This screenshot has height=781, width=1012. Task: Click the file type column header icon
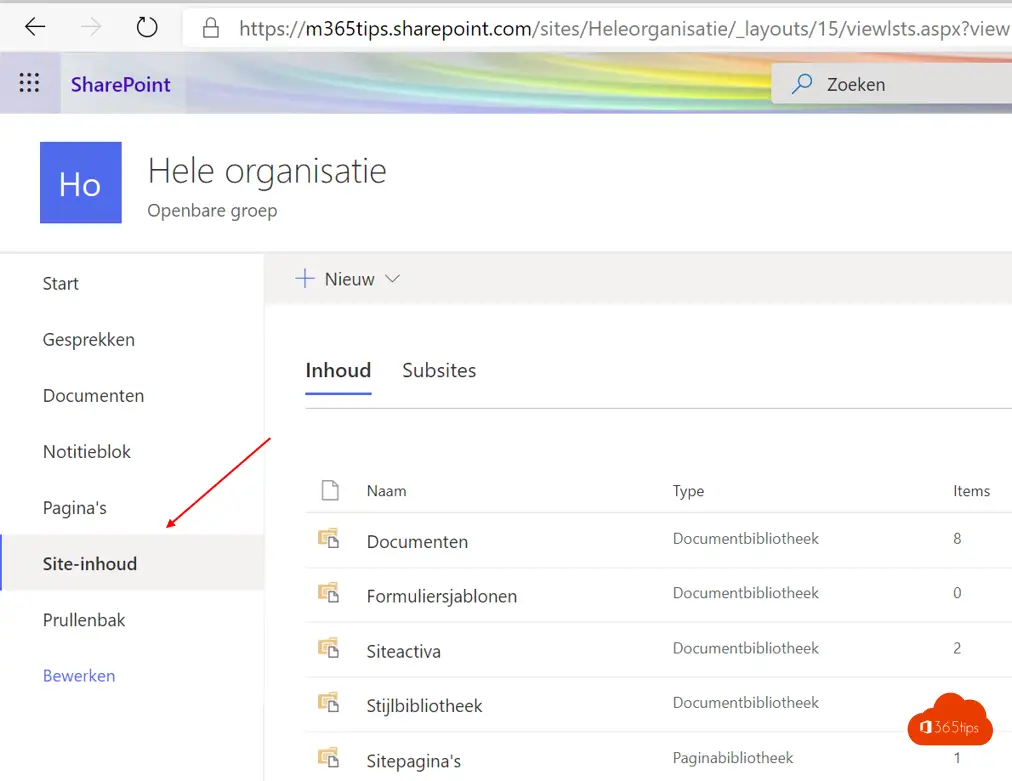[330, 489]
